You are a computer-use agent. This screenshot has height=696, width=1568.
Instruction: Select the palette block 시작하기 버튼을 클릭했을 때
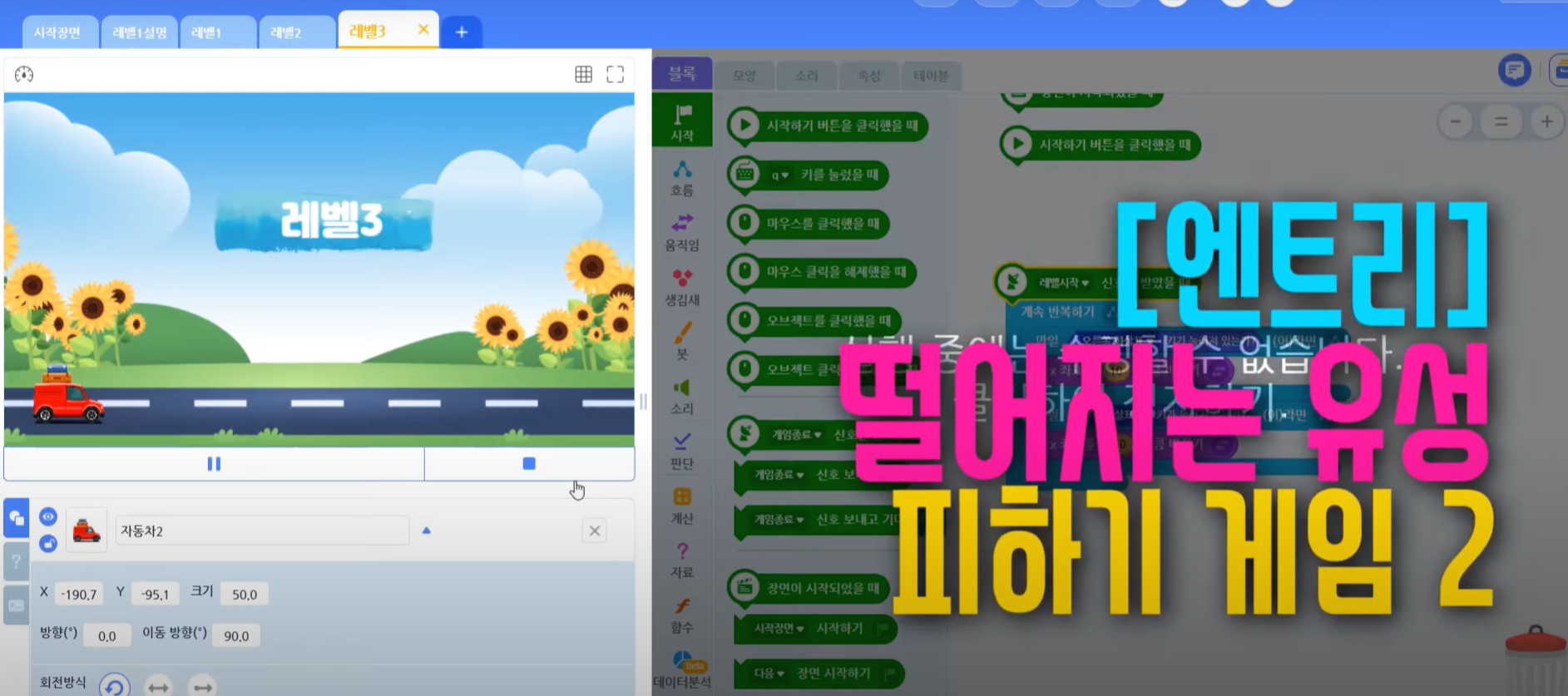[x=828, y=126]
